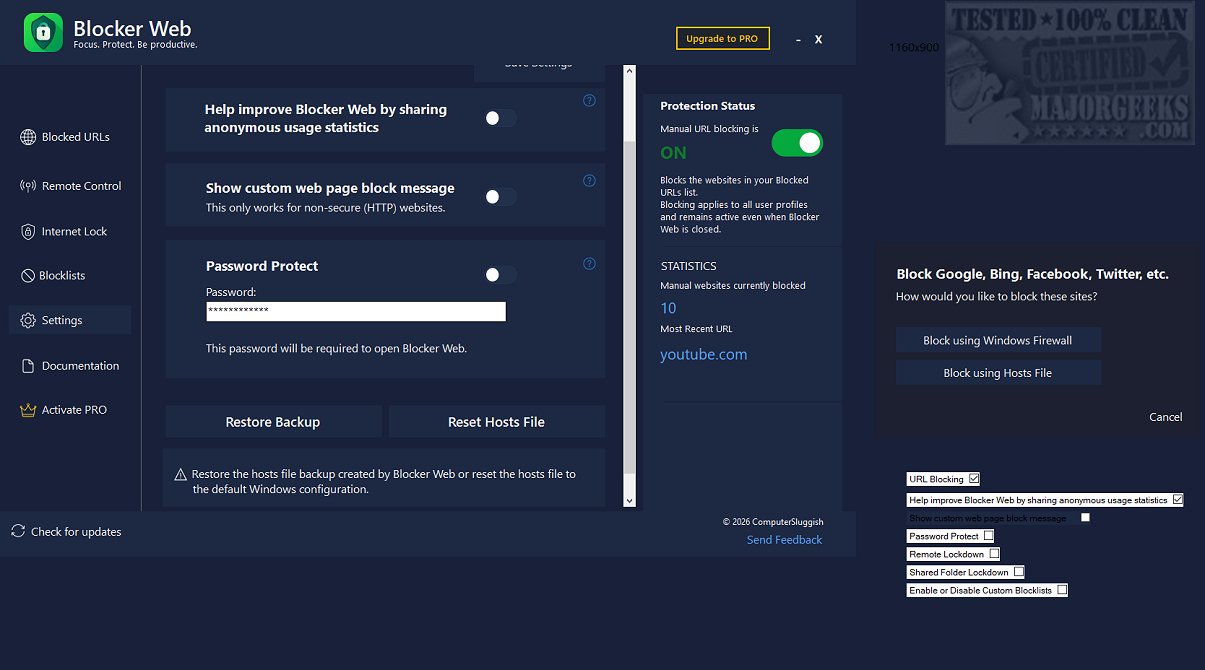Check the Password Protect checkbox
The image size is (1205, 670).
coord(988,536)
